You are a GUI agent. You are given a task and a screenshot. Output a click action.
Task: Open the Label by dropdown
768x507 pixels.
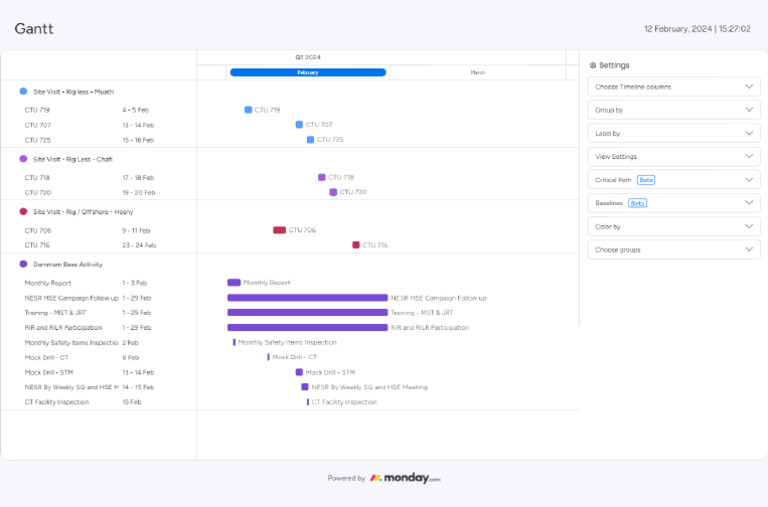tap(674, 133)
